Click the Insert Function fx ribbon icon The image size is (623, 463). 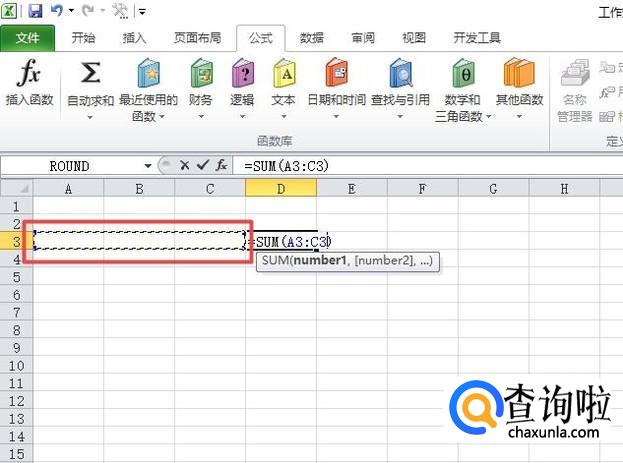29,73
